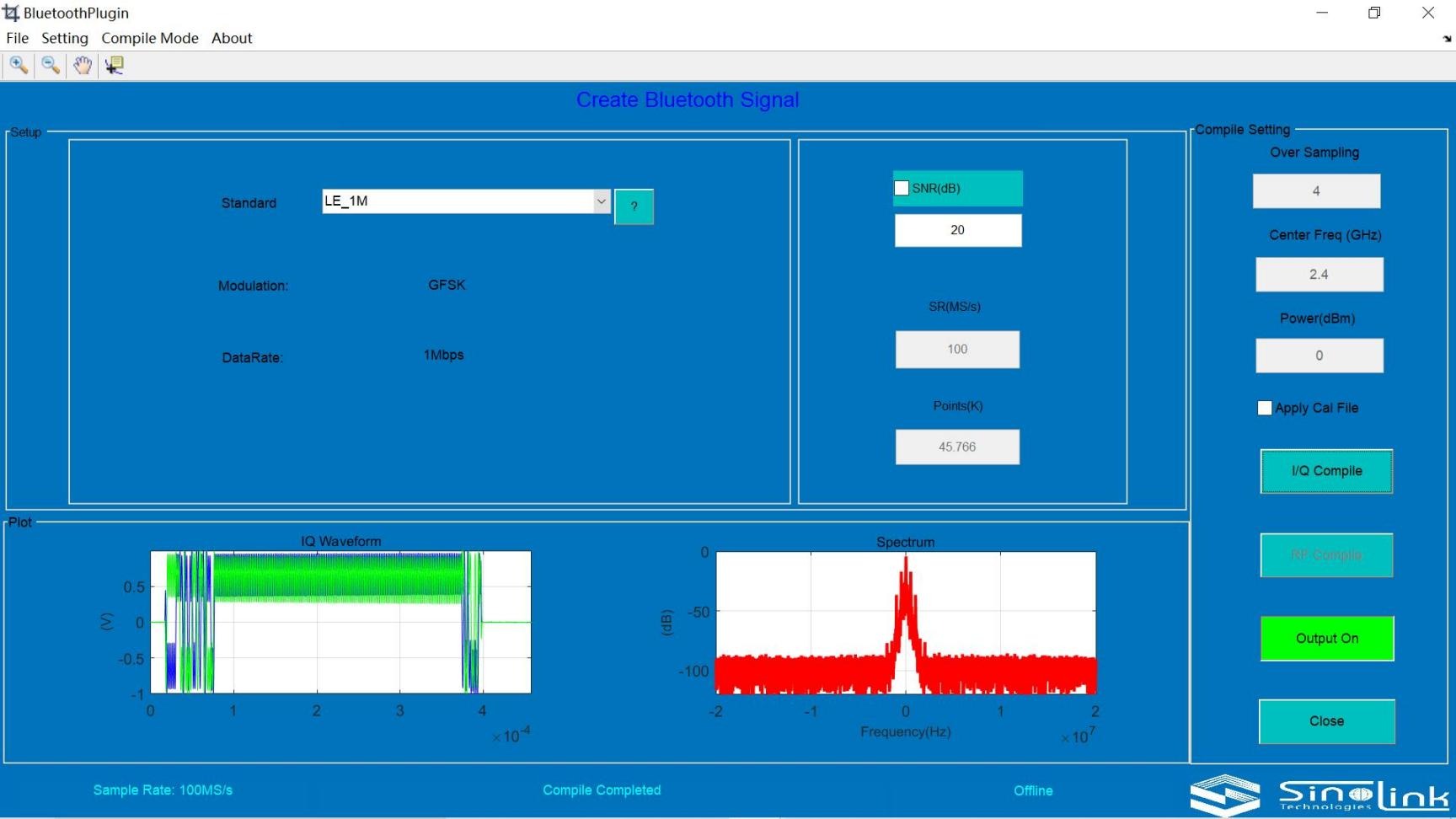This screenshot has width=1456, height=819.
Task: Click the BluetoothPlugin title bar app icon
Action: [x=11, y=13]
